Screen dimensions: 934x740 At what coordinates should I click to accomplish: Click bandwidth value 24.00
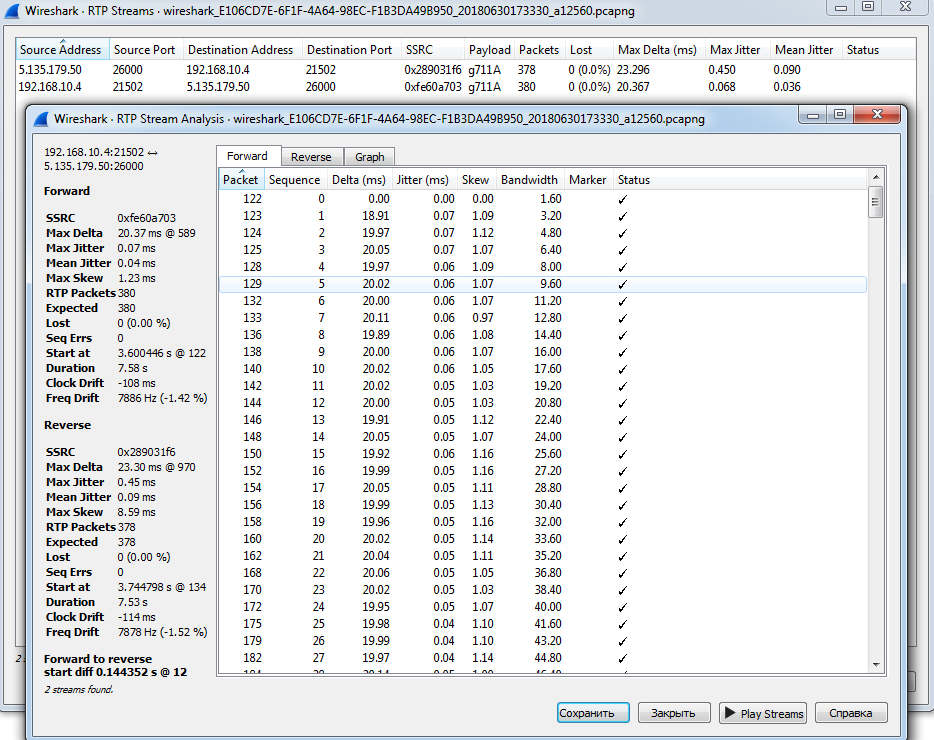[x=547, y=437]
